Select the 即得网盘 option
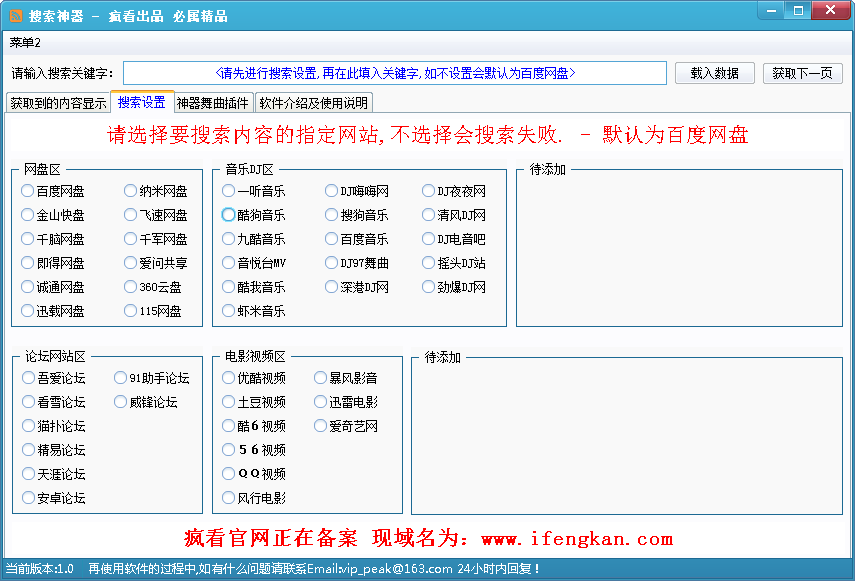 point(53,263)
